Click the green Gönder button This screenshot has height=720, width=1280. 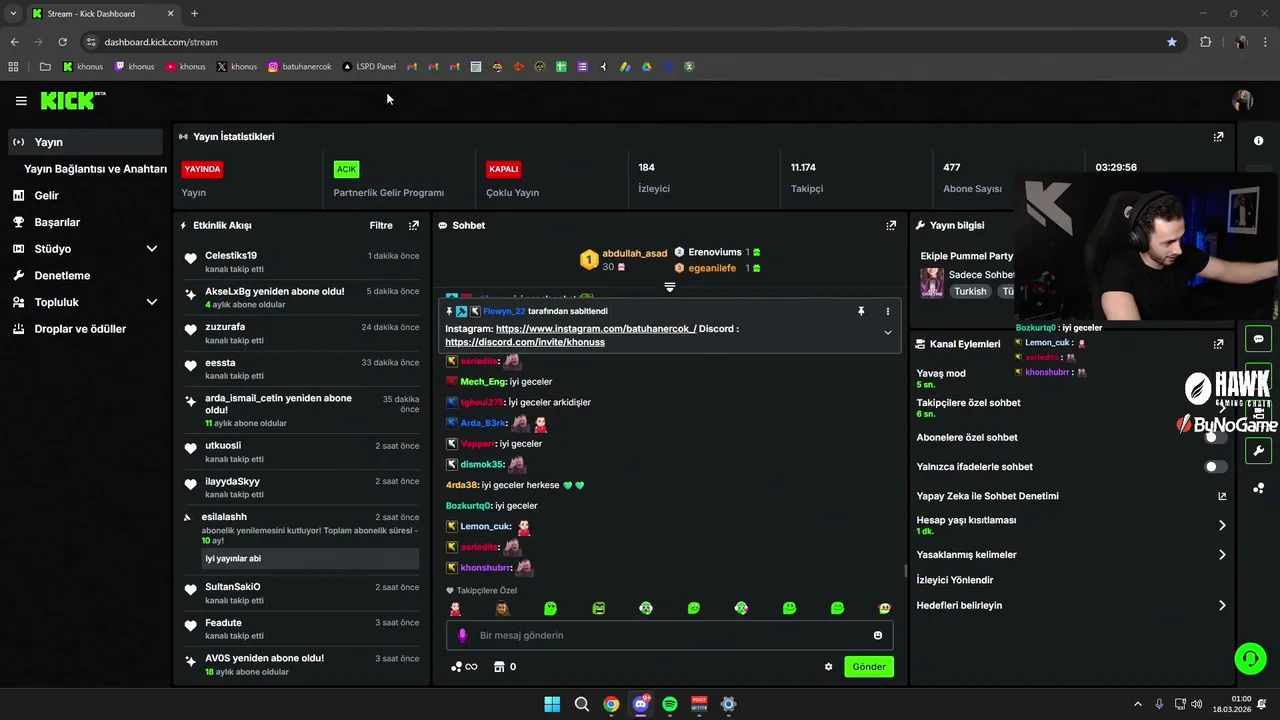pyautogui.click(x=869, y=667)
